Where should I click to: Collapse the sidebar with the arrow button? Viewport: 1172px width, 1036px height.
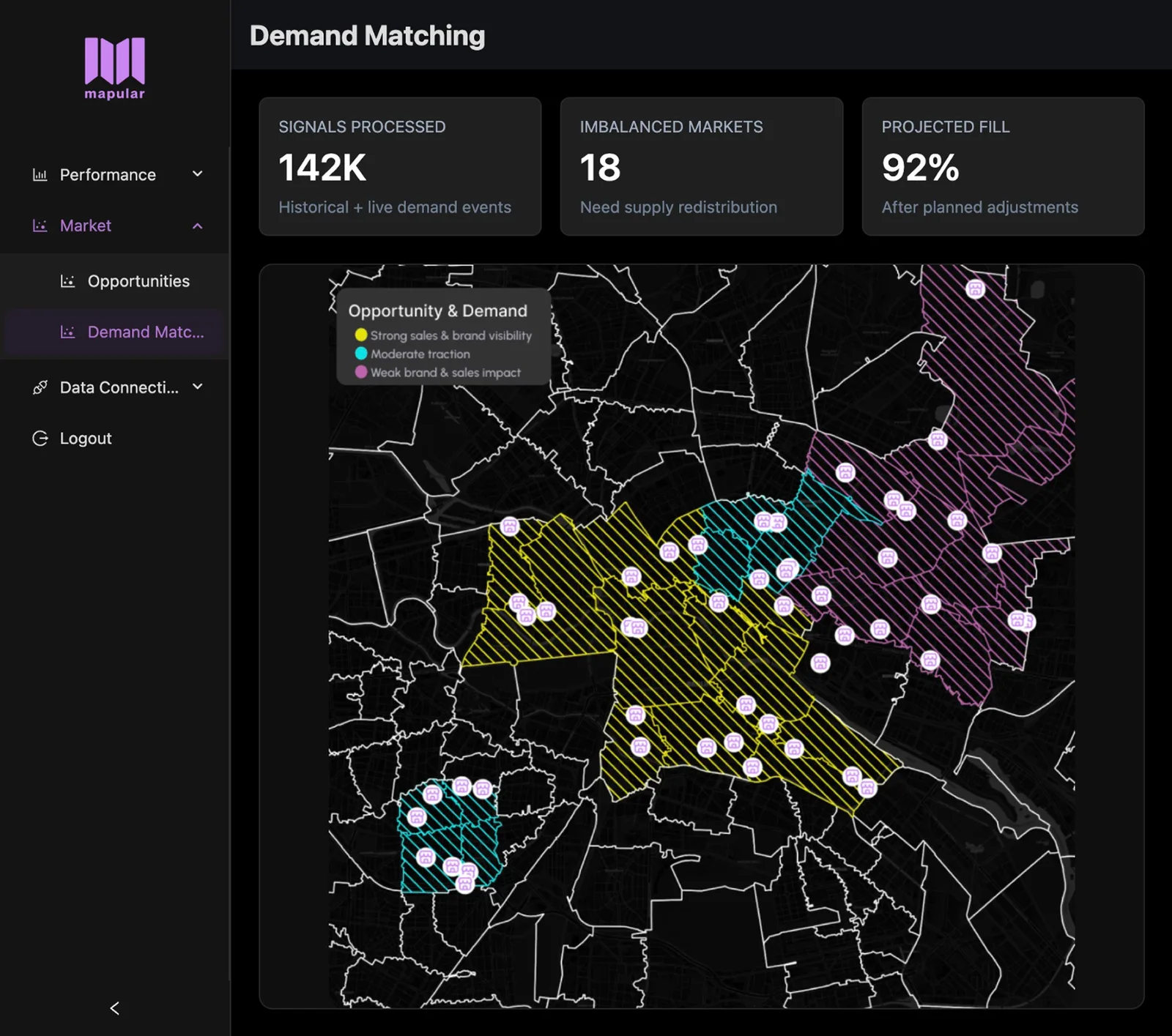[114, 1008]
